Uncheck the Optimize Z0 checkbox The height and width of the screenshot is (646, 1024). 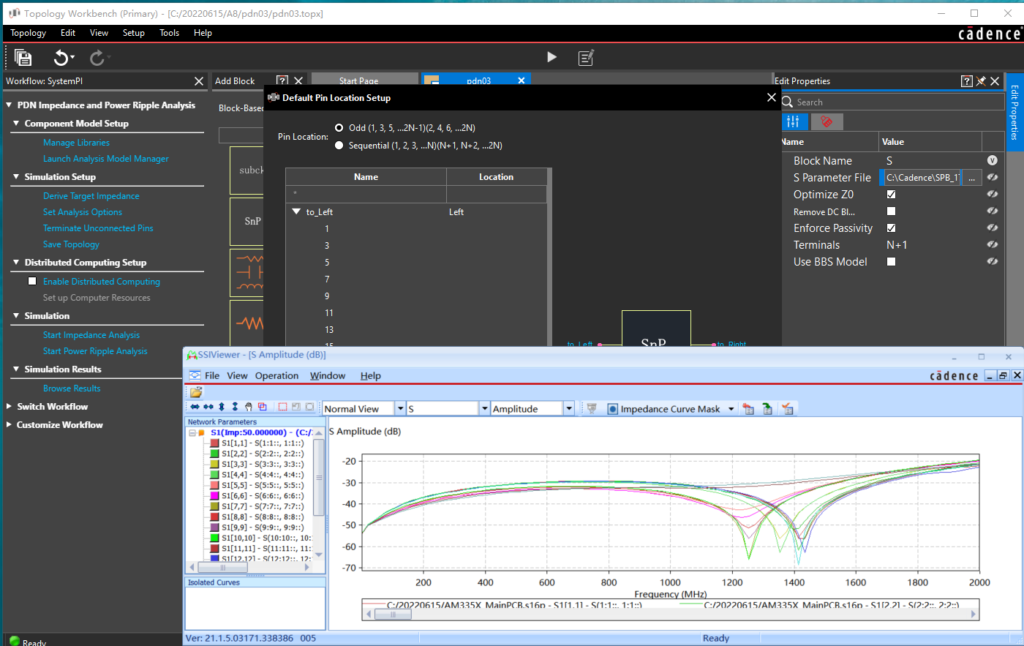[891, 194]
